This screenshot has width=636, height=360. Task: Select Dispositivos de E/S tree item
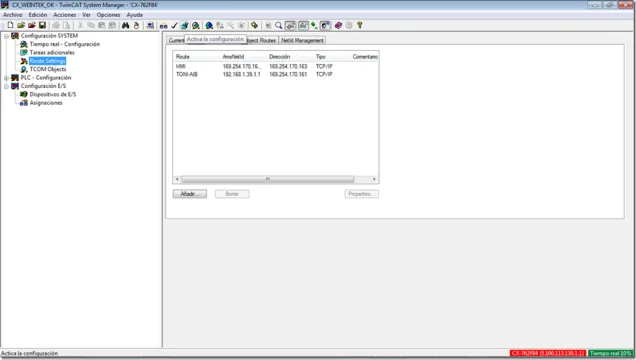pos(53,94)
